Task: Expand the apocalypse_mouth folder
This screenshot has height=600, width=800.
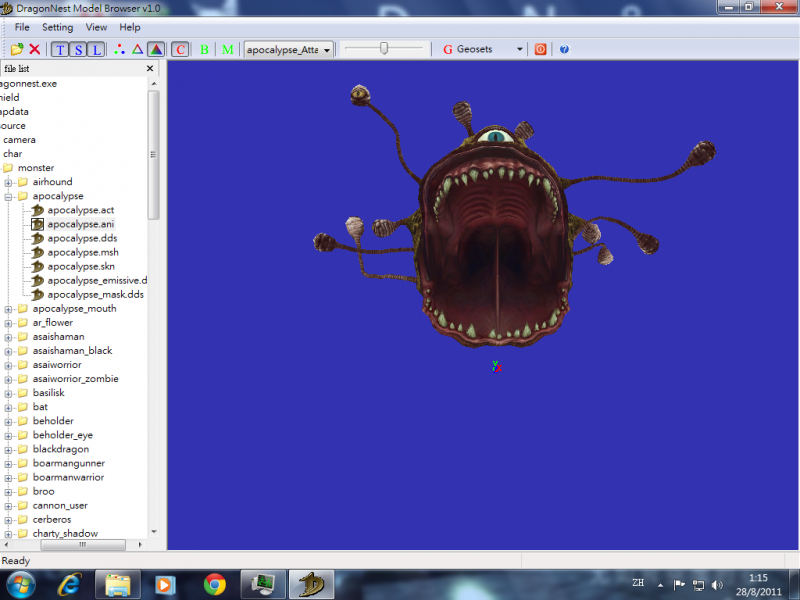Action: click(x=8, y=309)
